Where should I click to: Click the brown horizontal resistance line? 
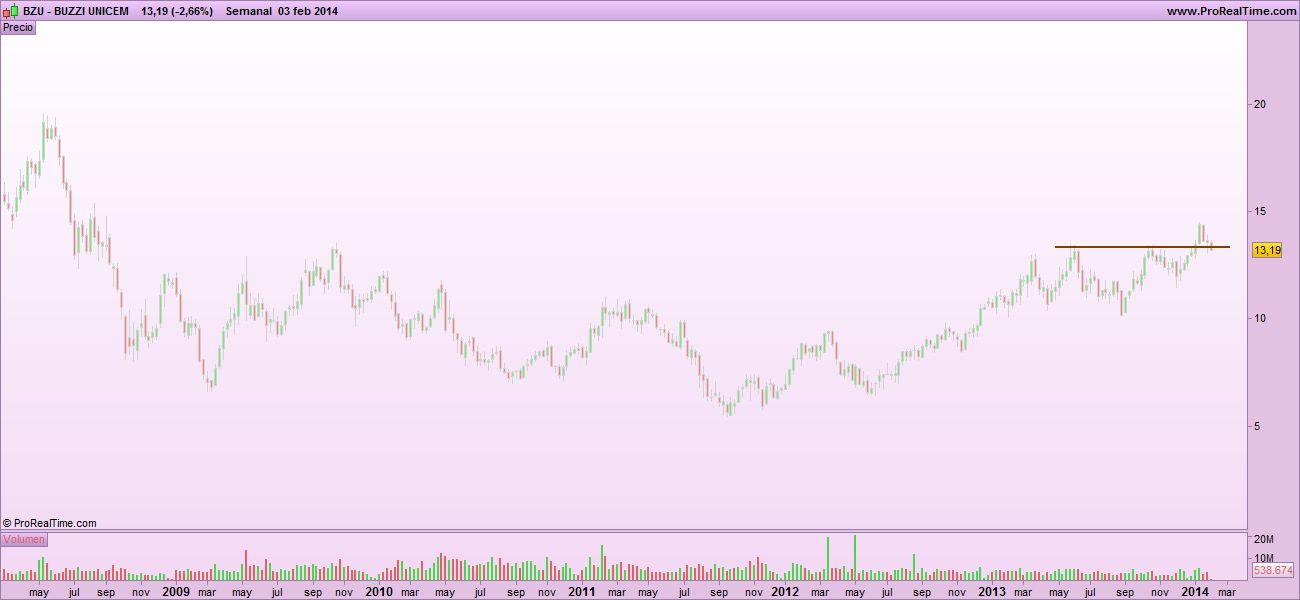[x=1142, y=247]
